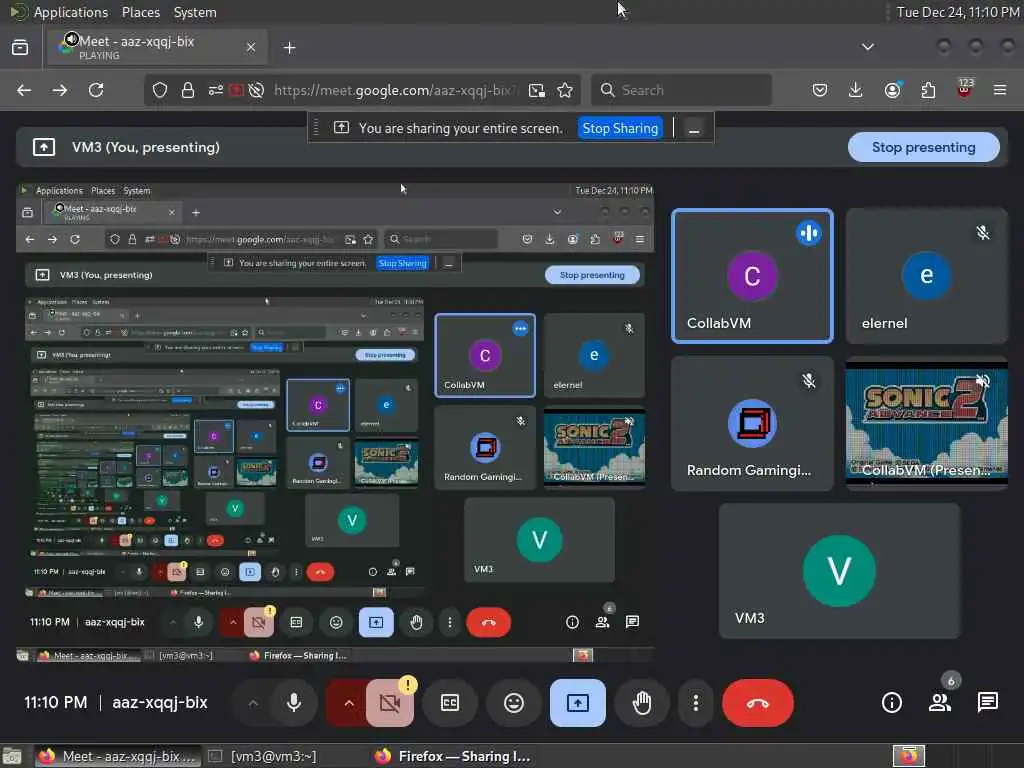Click the clock showing Tue Dec 24, 11:10 PM
1024x768 pixels.
click(x=957, y=12)
